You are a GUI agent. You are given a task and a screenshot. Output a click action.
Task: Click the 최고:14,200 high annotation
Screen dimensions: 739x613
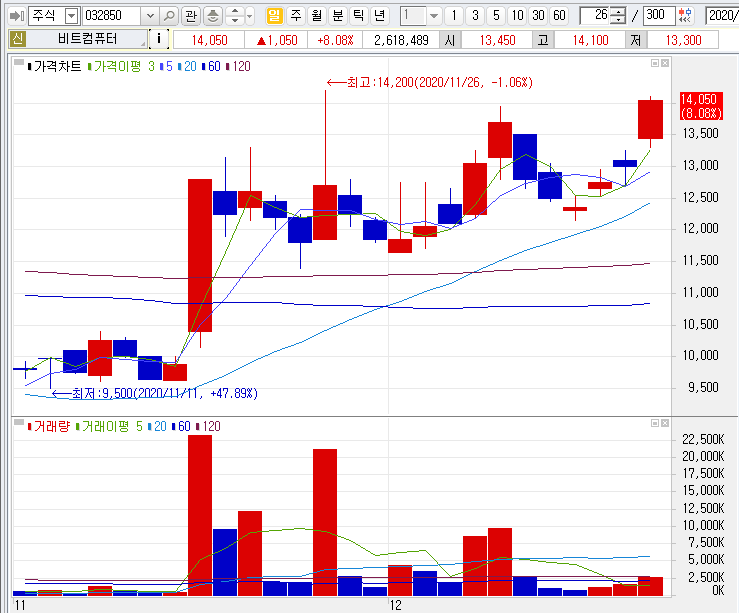coord(430,83)
